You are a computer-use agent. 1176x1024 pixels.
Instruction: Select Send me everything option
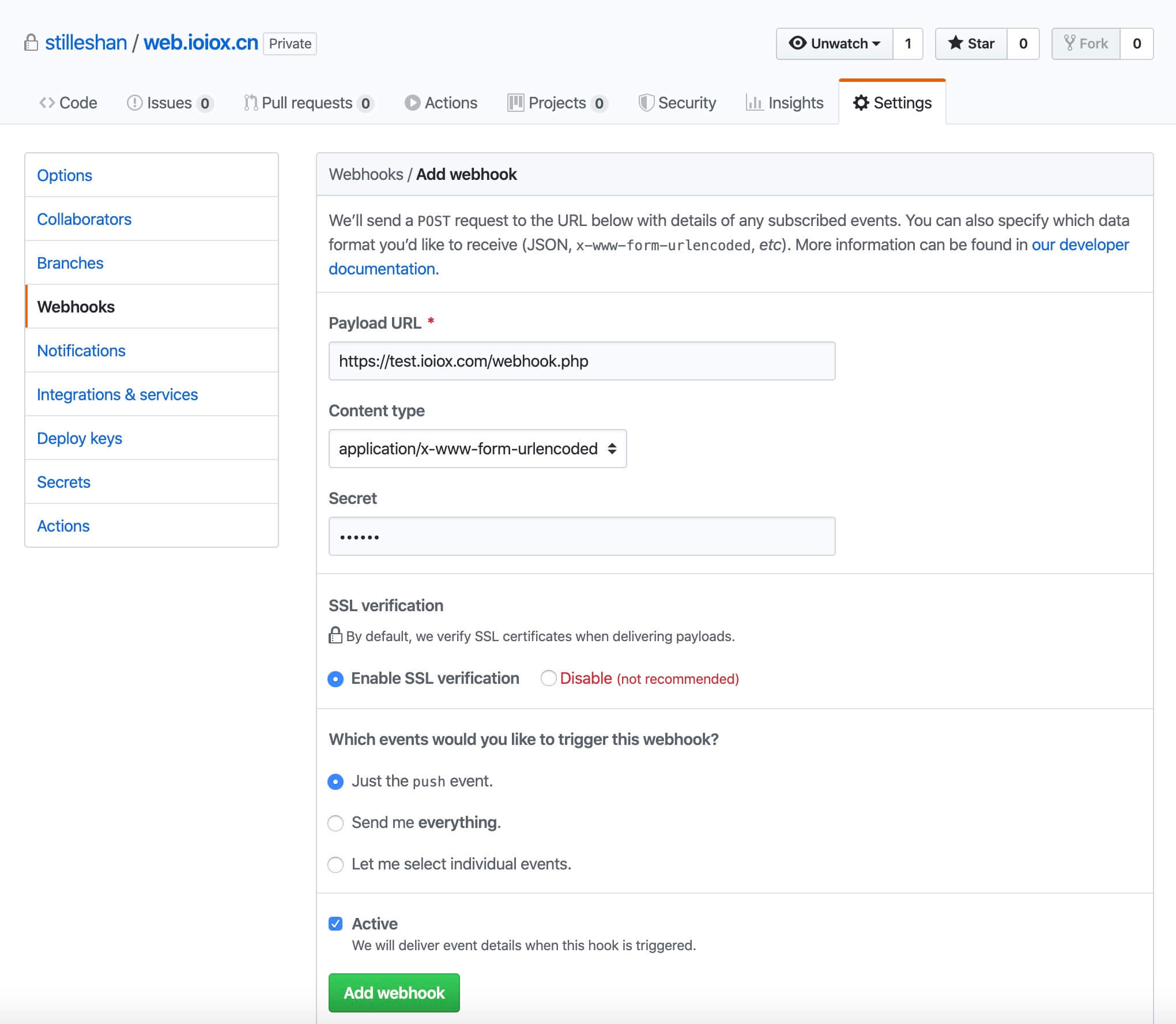[336, 823]
